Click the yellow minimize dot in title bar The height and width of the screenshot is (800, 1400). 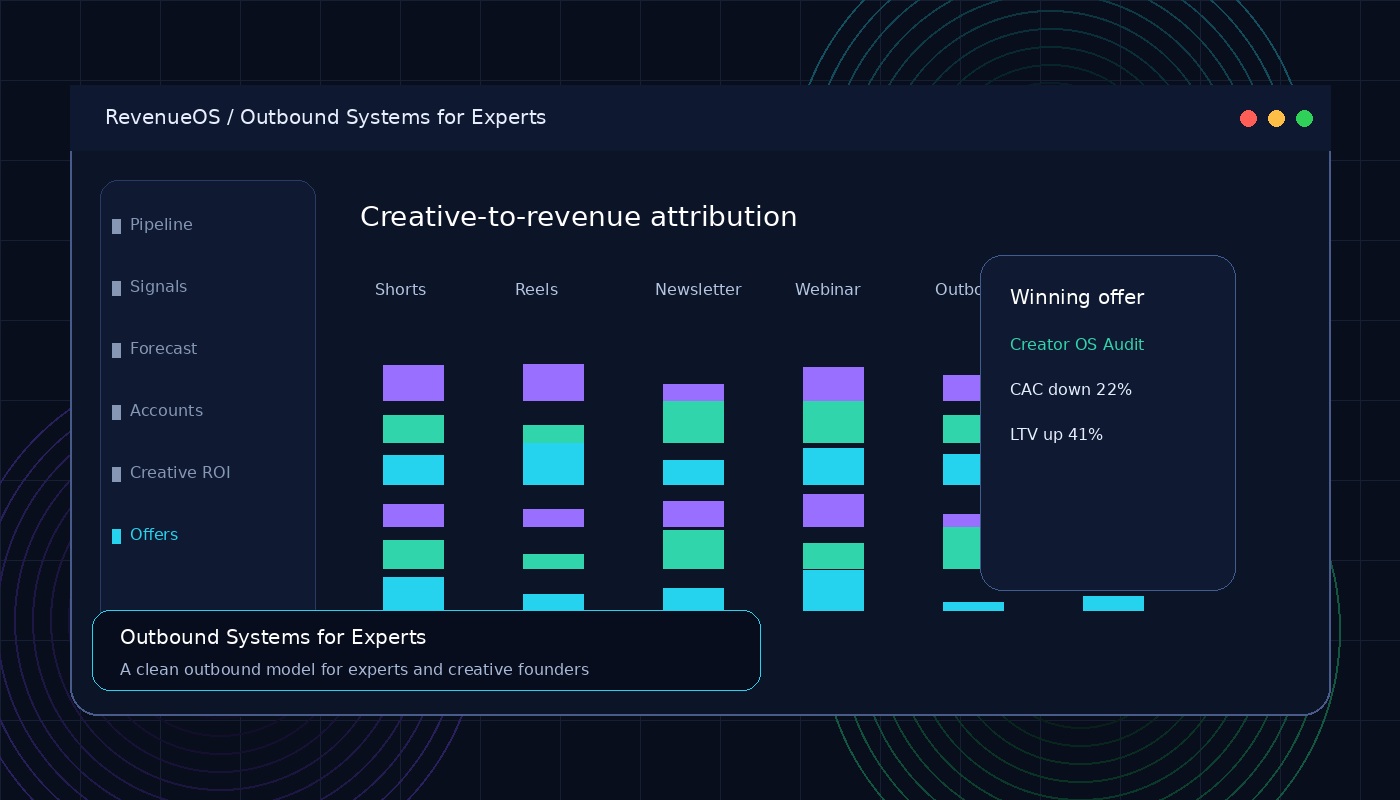click(x=1276, y=119)
